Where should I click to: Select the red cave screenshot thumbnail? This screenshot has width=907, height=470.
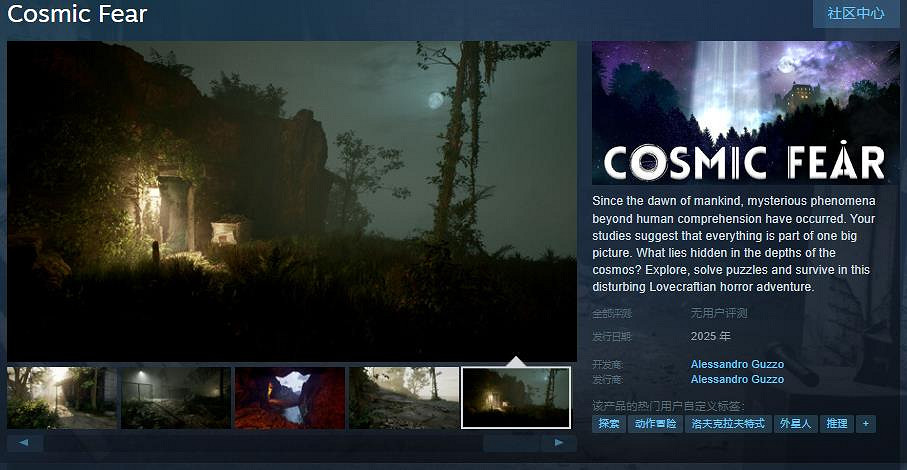(x=289, y=397)
